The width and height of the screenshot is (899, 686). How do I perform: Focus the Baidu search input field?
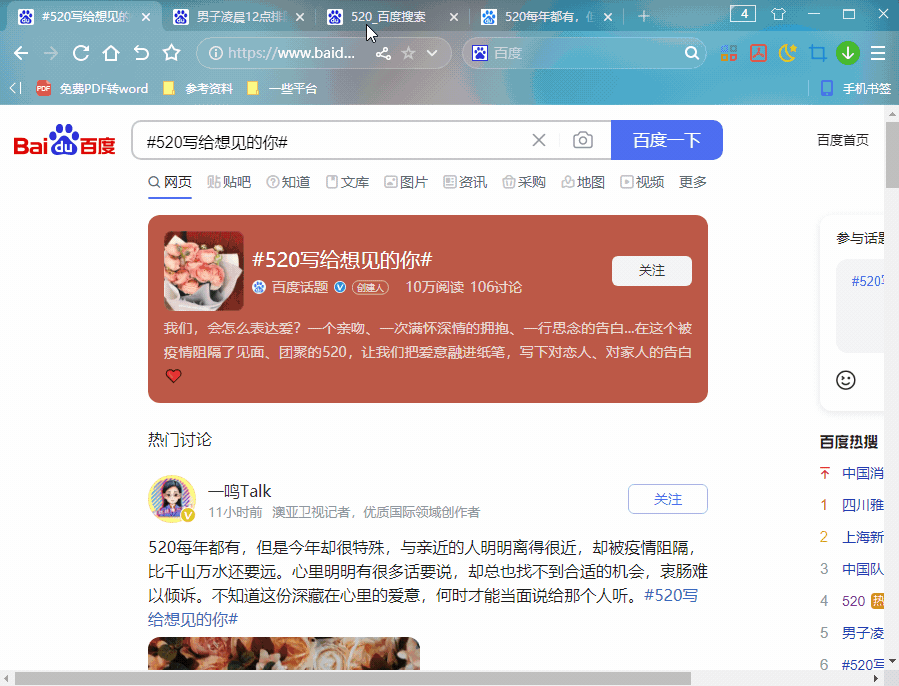[x=333, y=141]
